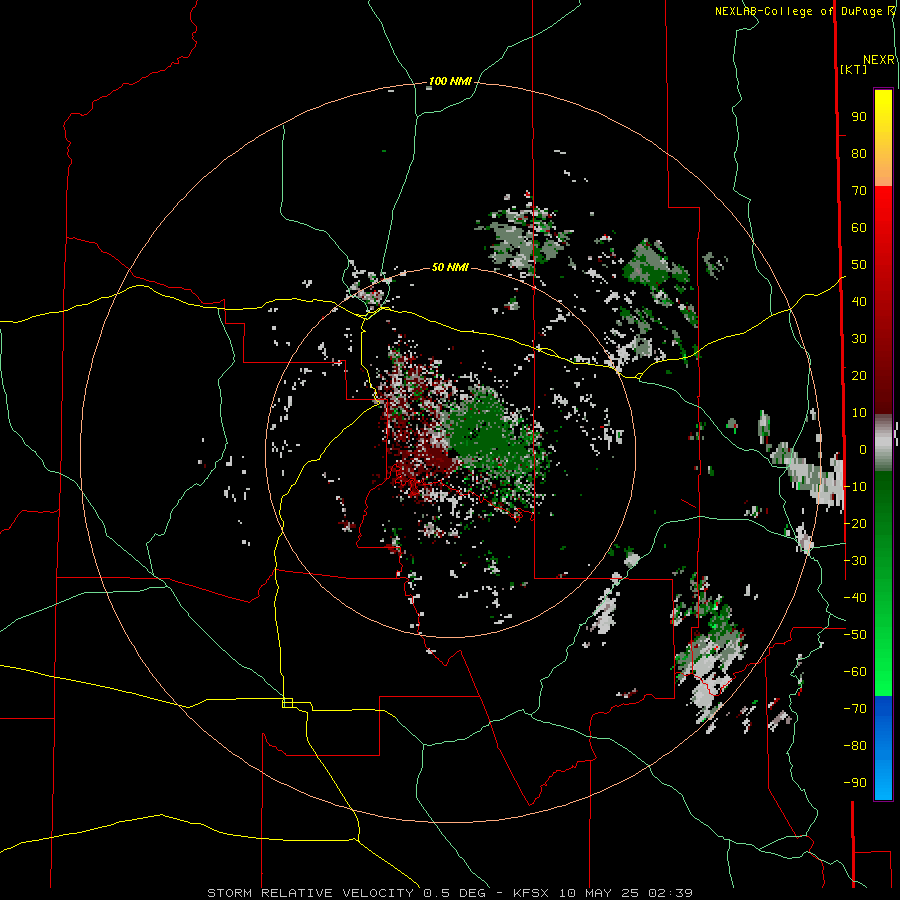
Task: Click the positive 20 value on the scale
Action: [x=859, y=376]
